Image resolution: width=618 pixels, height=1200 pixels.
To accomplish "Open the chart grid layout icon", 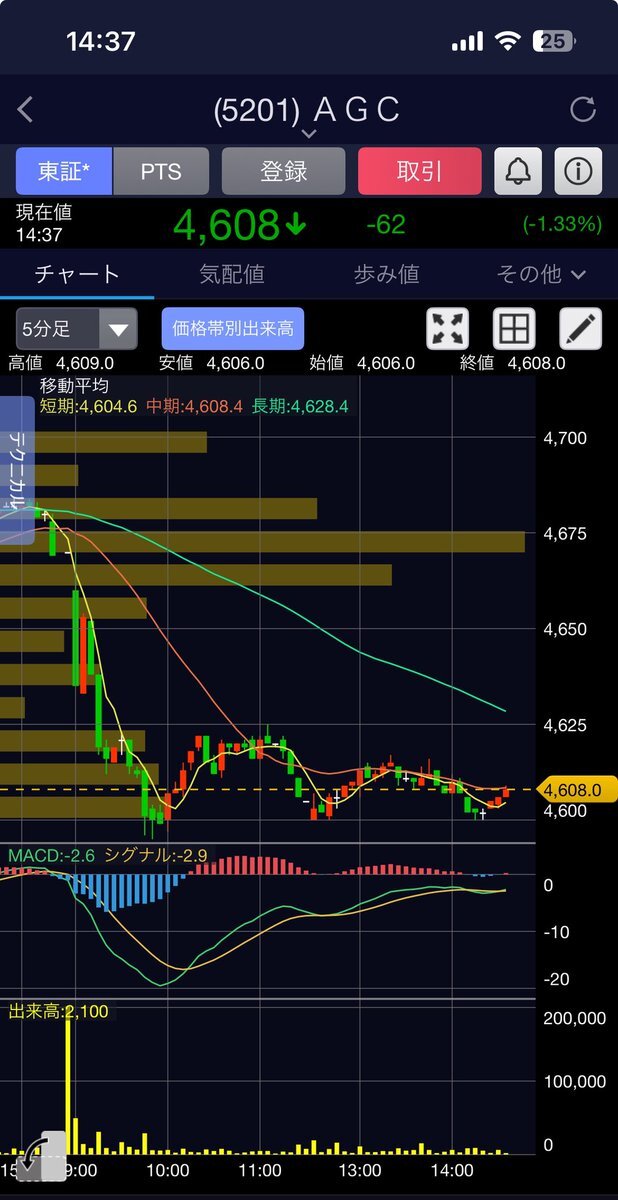I will pos(514,329).
